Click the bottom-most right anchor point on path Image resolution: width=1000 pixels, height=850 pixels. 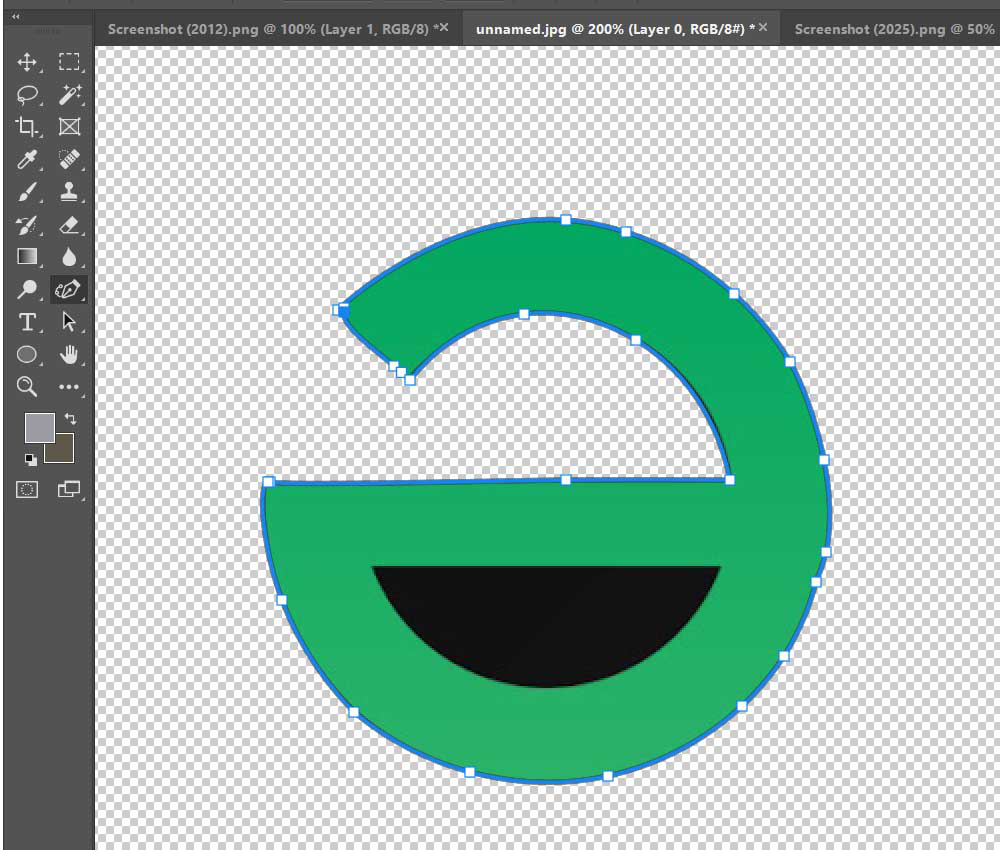click(x=608, y=776)
